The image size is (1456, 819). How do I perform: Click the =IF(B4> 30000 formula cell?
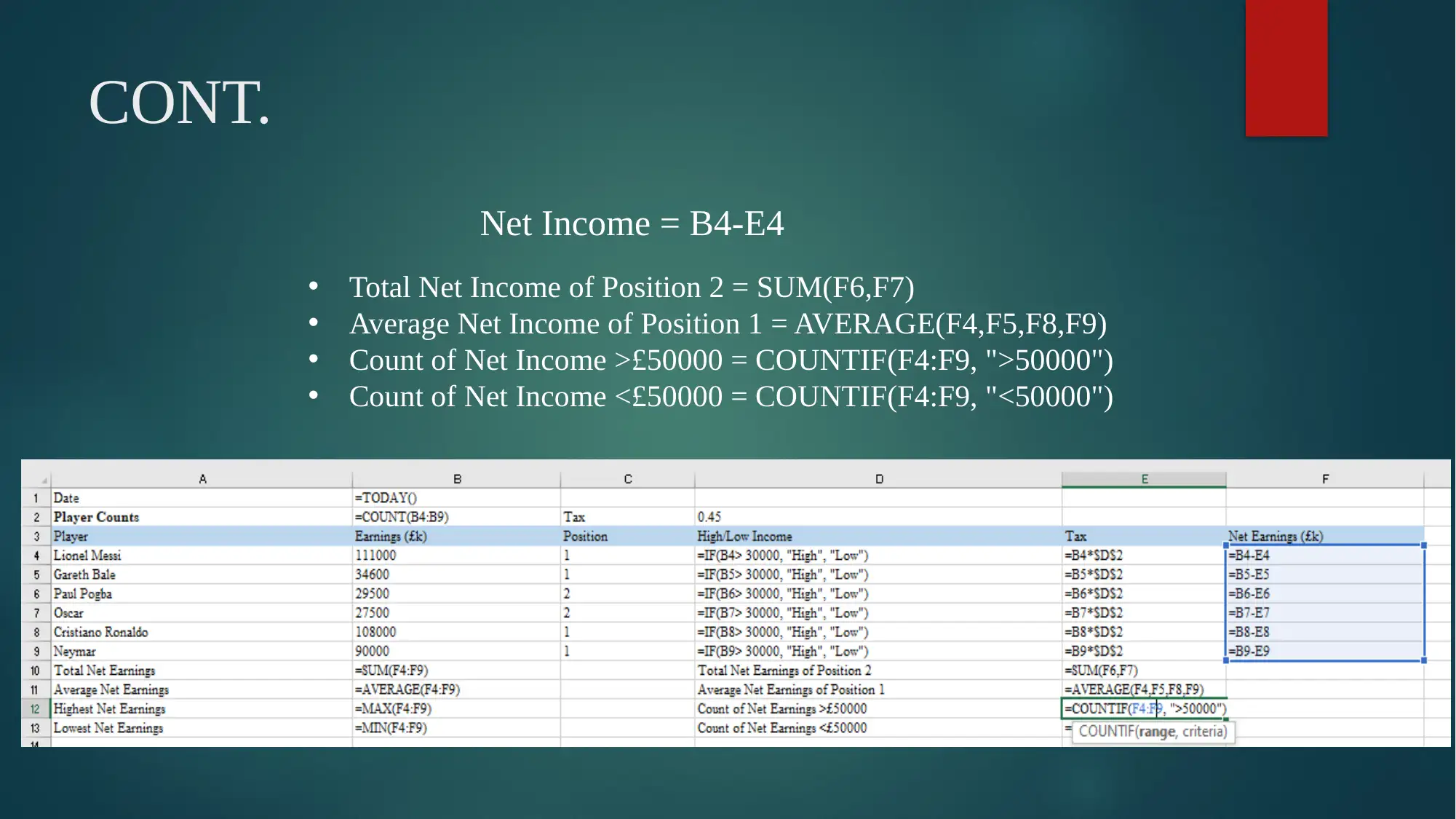879,555
